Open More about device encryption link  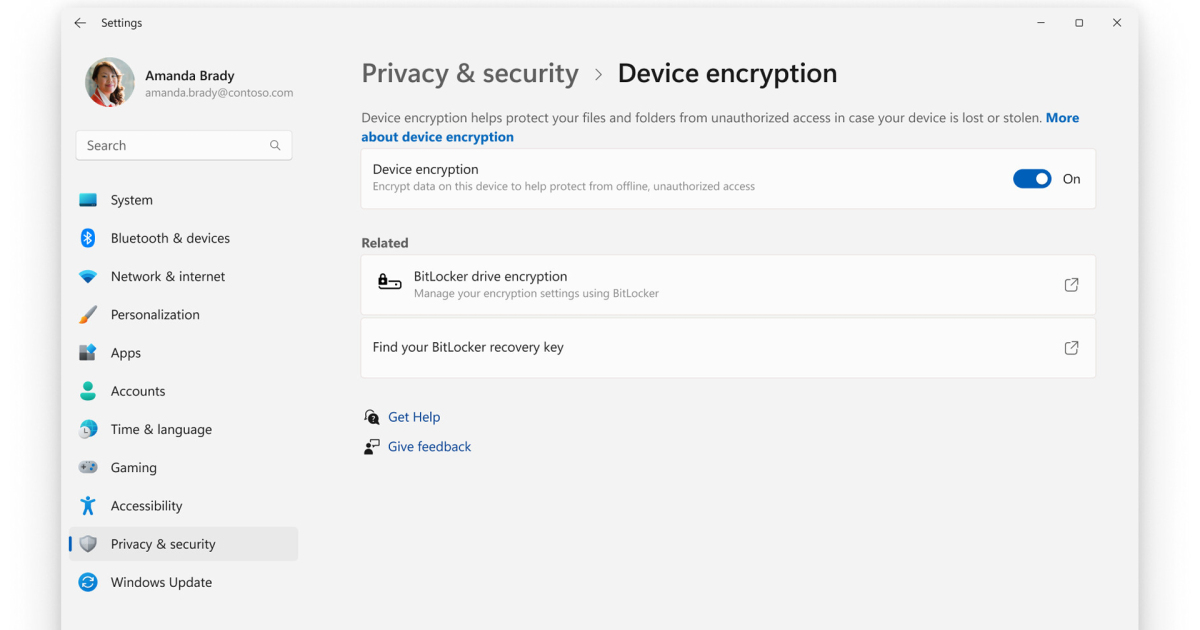[438, 137]
